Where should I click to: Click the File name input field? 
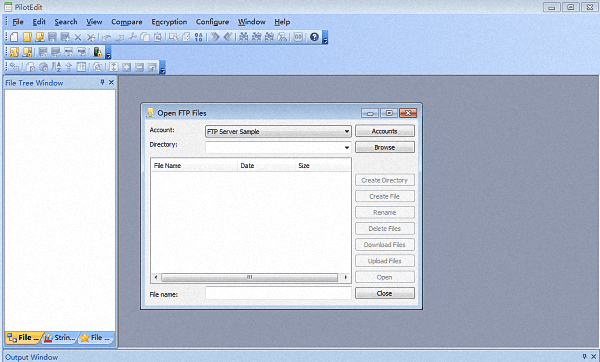[278, 294]
